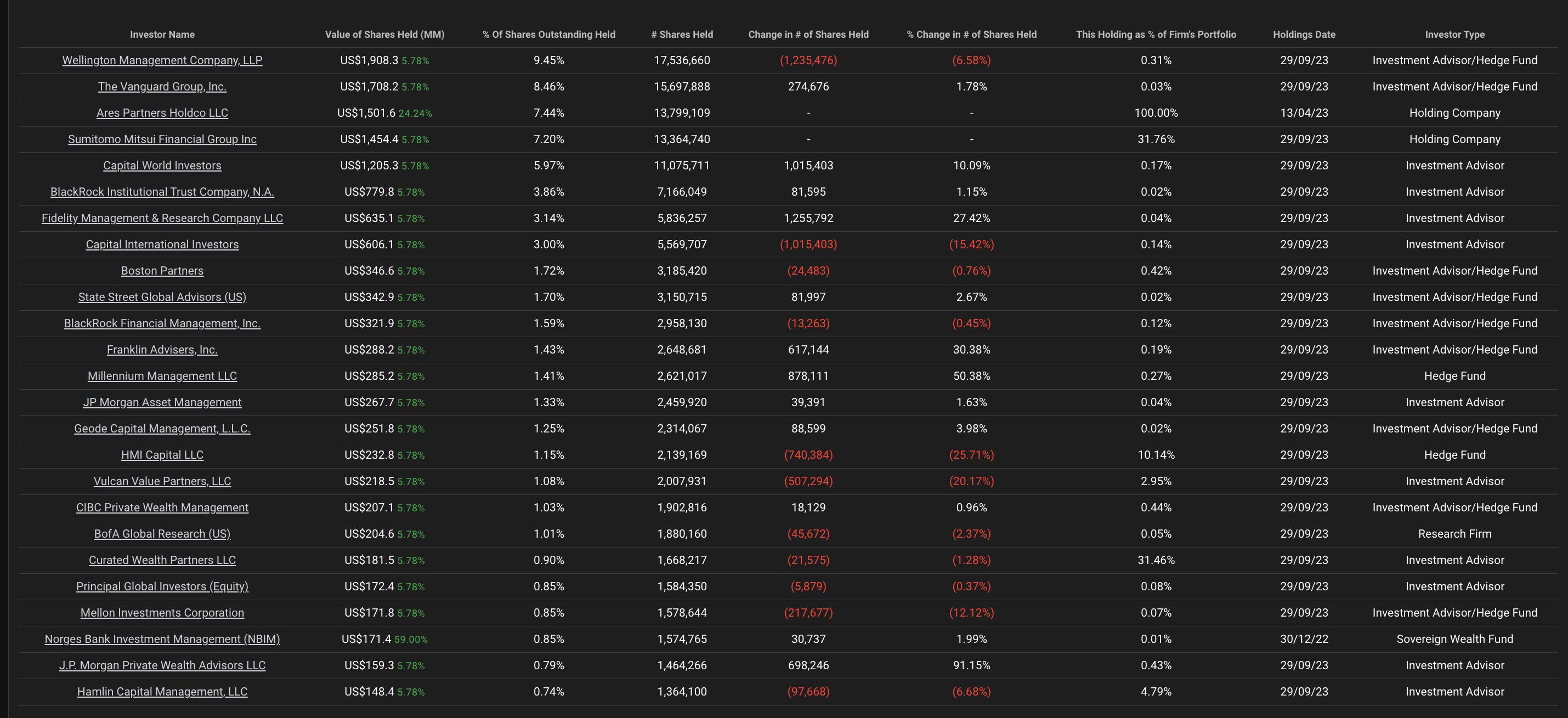Select the 31.46% portfolio holding cell

pos(1156,560)
